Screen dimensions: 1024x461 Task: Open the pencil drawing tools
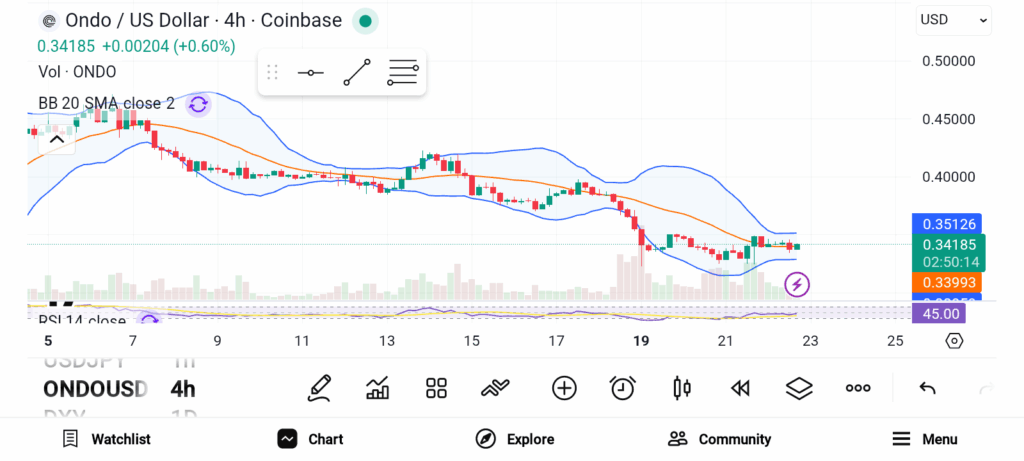pos(320,388)
